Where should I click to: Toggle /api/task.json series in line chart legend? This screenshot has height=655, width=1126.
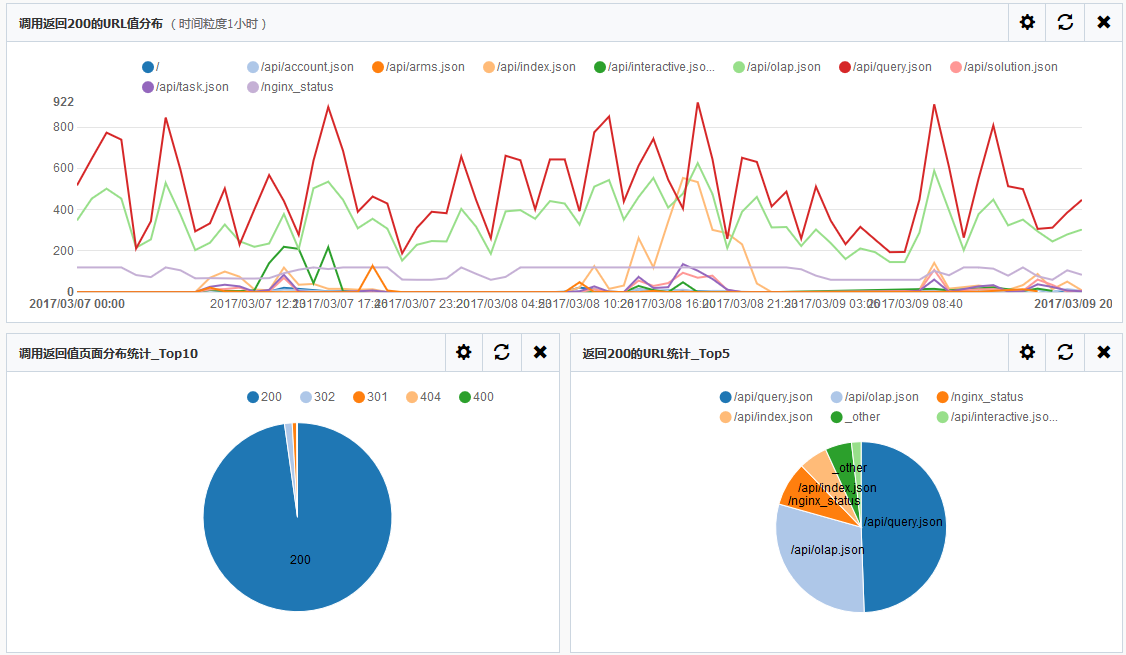(x=185, y=87)
